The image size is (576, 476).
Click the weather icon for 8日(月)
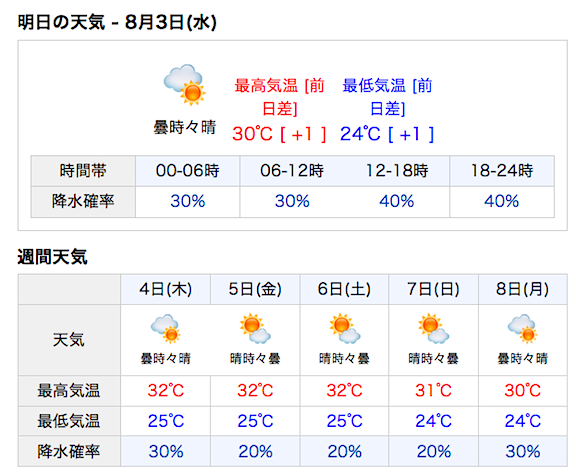523,329
